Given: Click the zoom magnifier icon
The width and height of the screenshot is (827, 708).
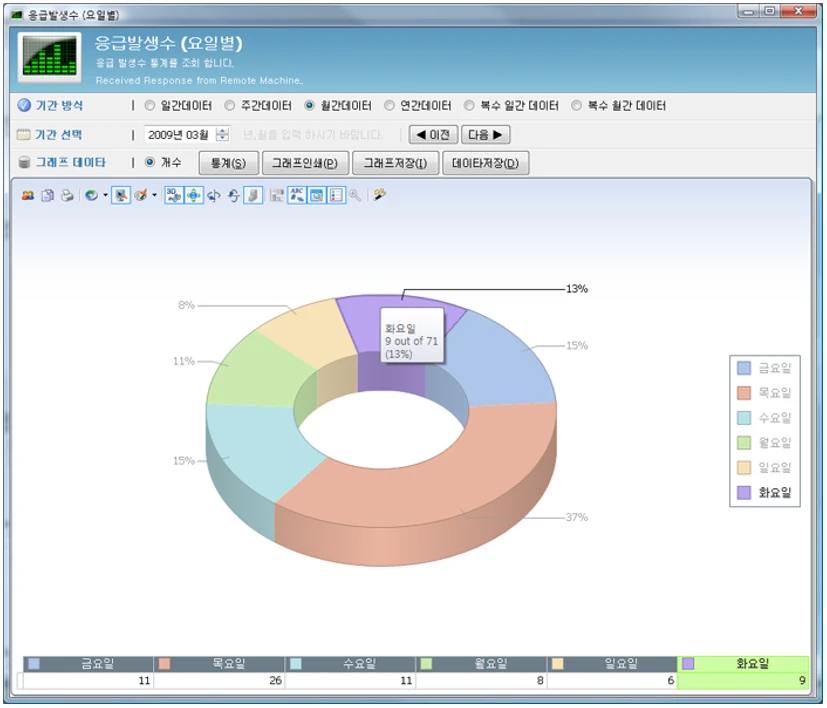Looking at the screenshot, I should 355,196.
